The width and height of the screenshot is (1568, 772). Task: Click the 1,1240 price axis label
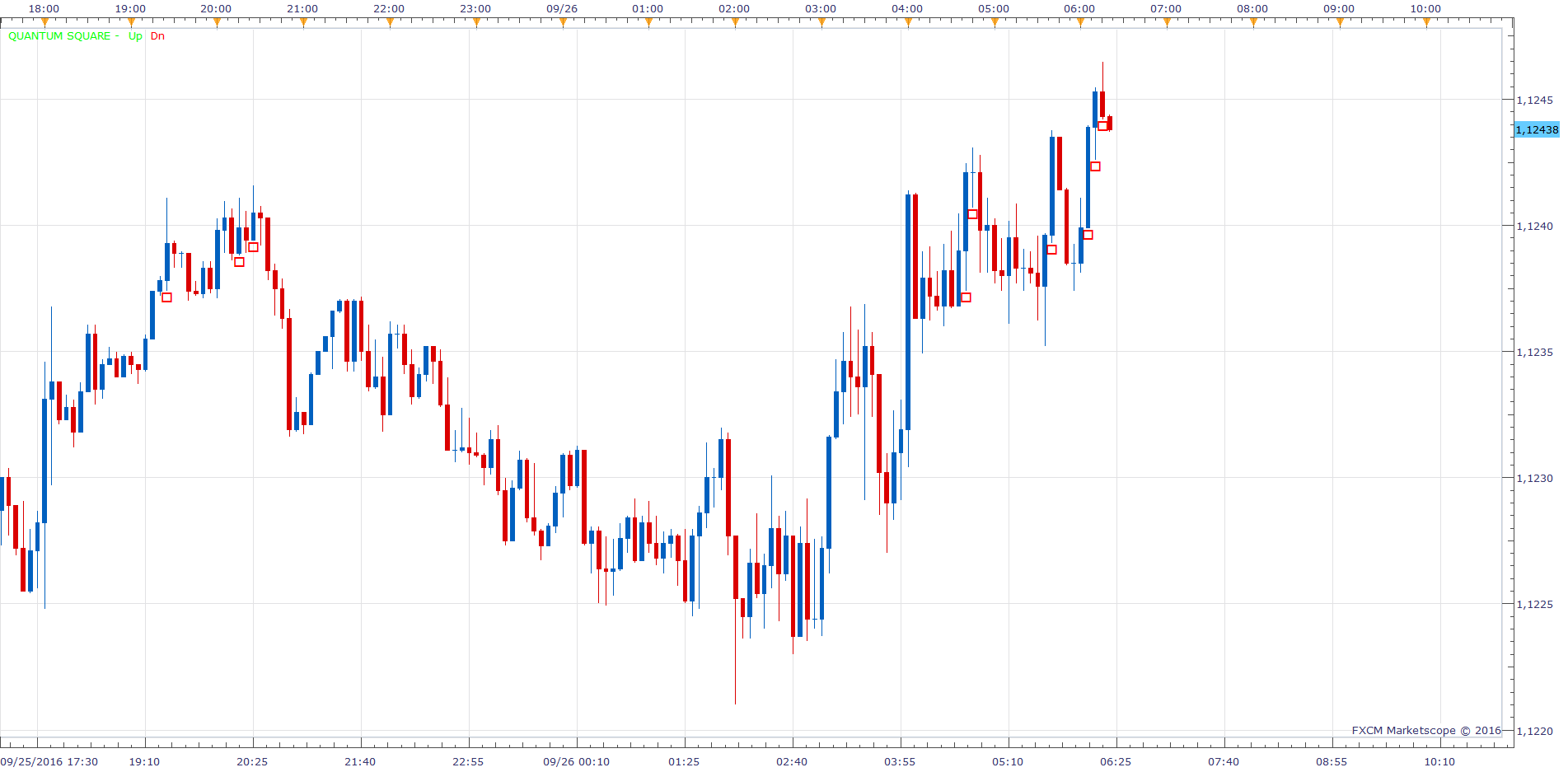pos(1535,227)
